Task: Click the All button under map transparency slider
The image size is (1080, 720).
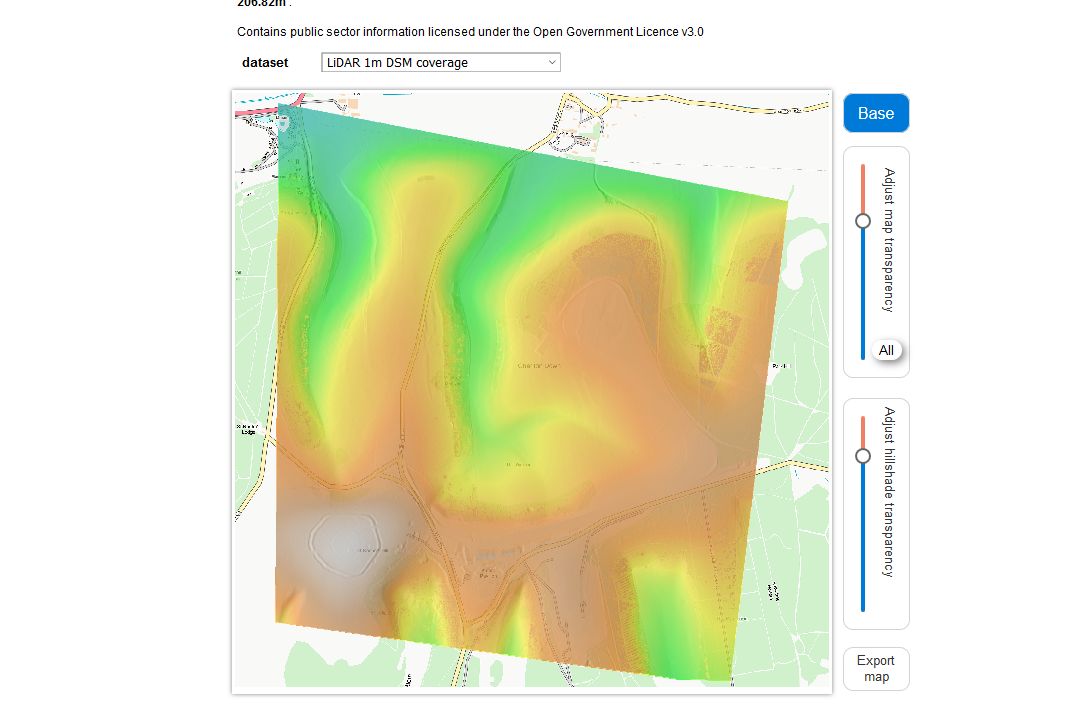Action: [885, 350]
